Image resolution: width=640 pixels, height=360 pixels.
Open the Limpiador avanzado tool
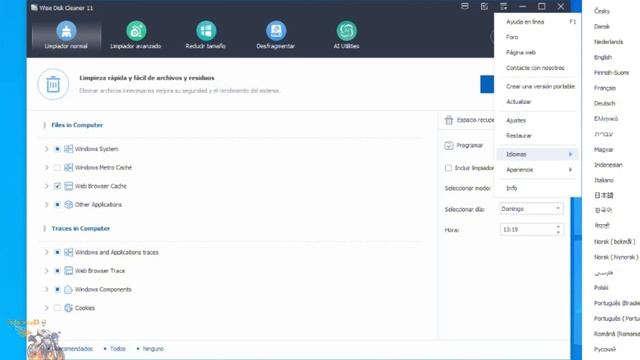pos(136,36)
